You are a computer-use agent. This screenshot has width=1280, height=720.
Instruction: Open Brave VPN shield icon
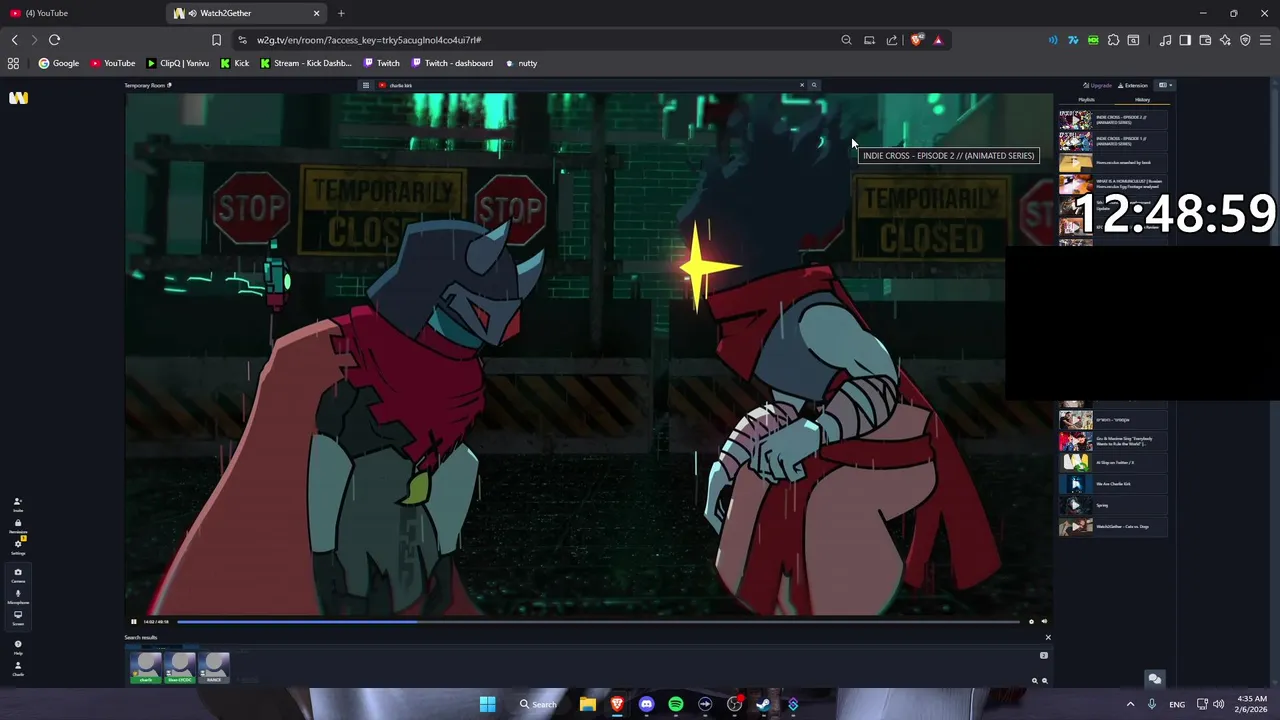(1245, 40)
